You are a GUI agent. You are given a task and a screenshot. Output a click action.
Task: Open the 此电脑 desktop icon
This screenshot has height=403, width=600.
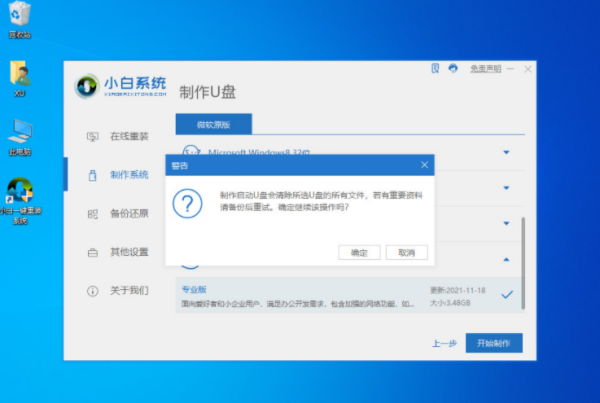(x=20, y=137)
